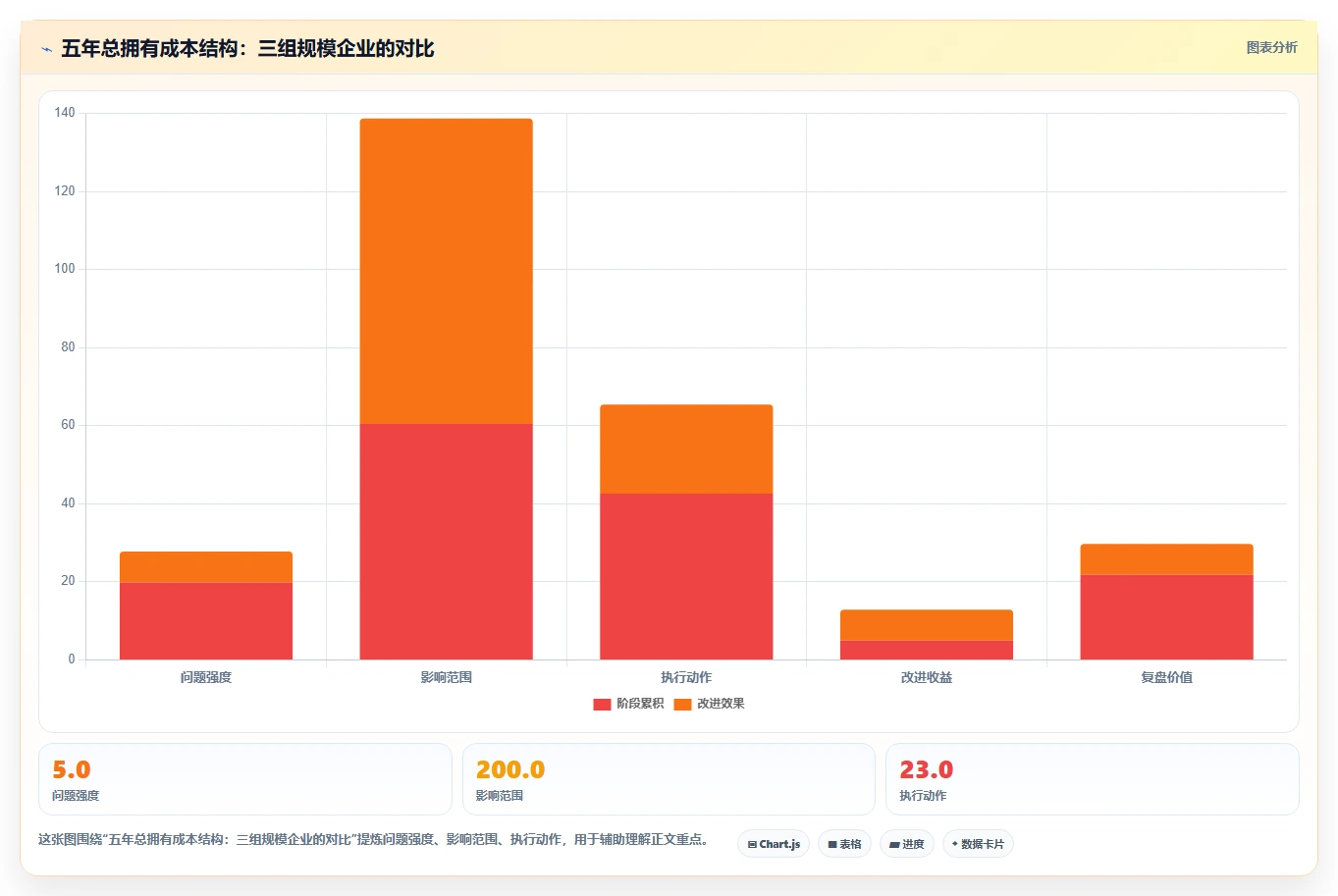The width and height of the screenshot is (1338, 896).
Task: Click the red segment of 改进收益 bar
Action: [x=927, y=651]
